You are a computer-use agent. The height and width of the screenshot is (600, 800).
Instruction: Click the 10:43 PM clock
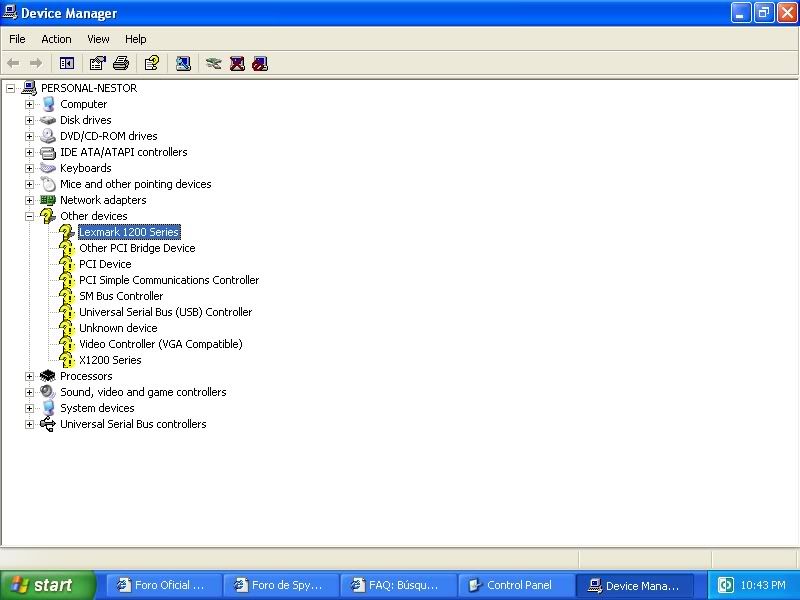coord(763,585)
